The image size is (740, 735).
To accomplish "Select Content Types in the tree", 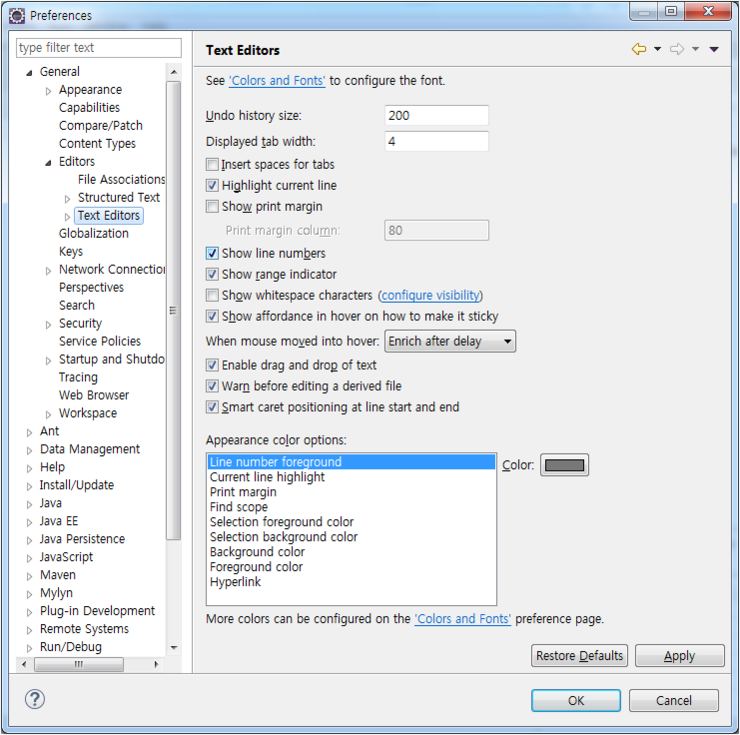I will [97, 144].
